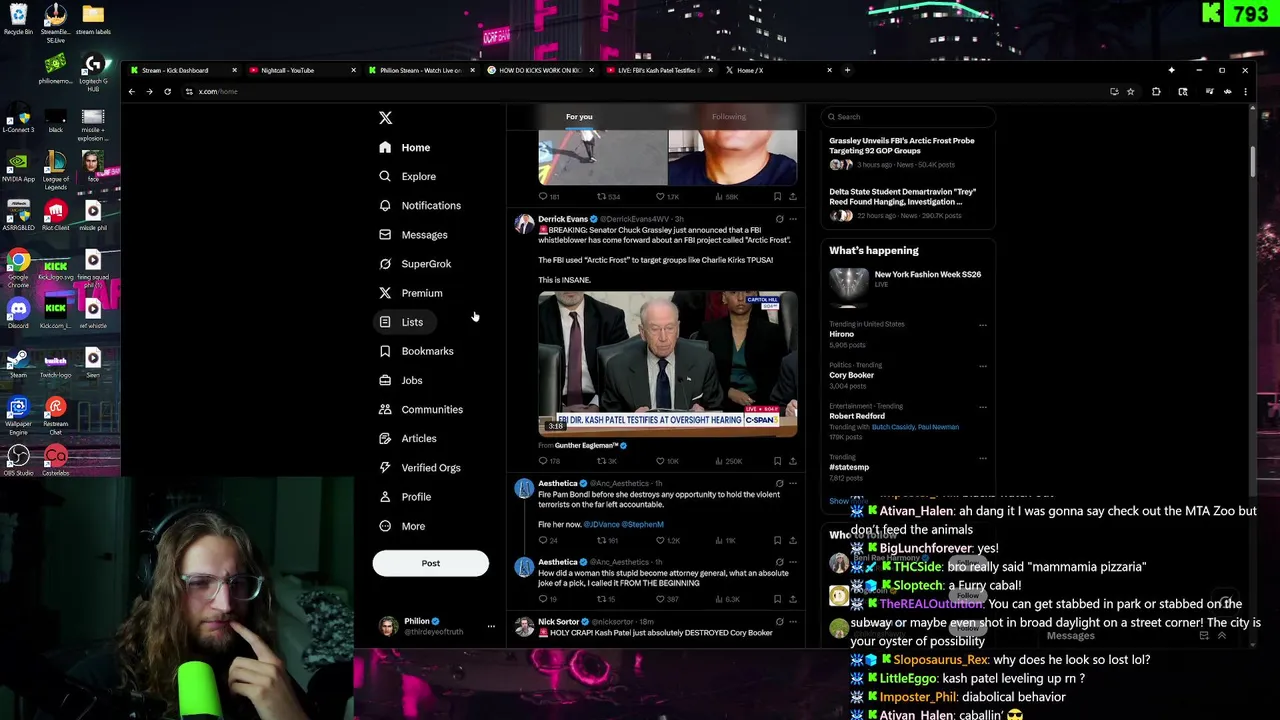Open more options for #statesmp trend
This screenshot has width=1280, height=720.
click(x=982, y=458)
